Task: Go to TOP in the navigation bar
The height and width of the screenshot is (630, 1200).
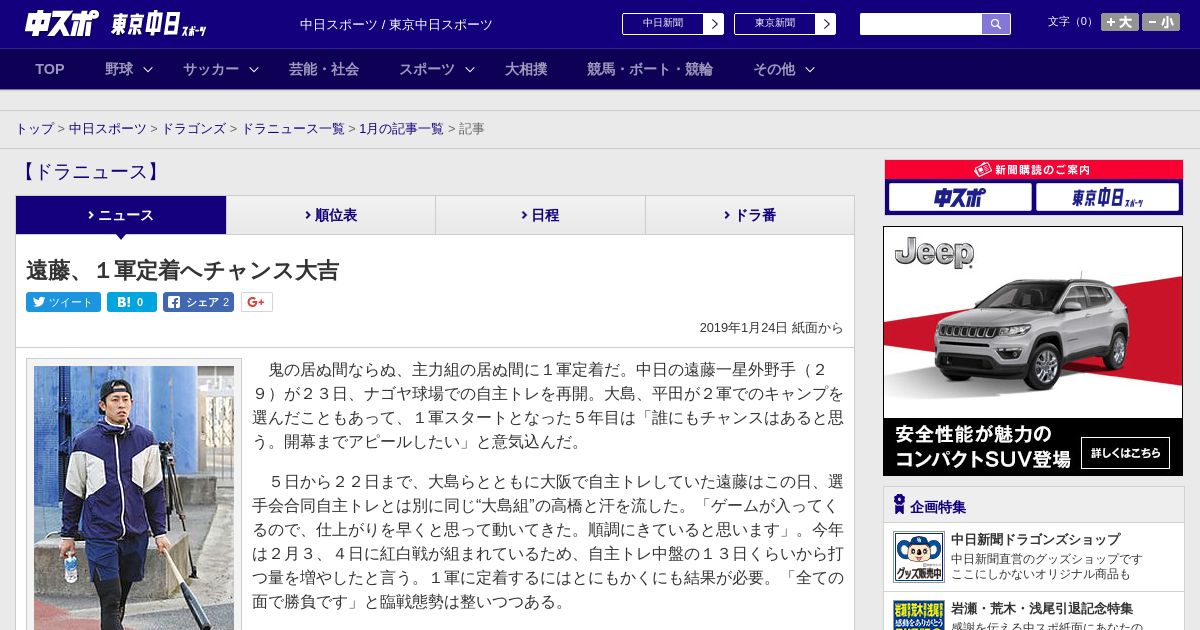Action: click(50, 69)
